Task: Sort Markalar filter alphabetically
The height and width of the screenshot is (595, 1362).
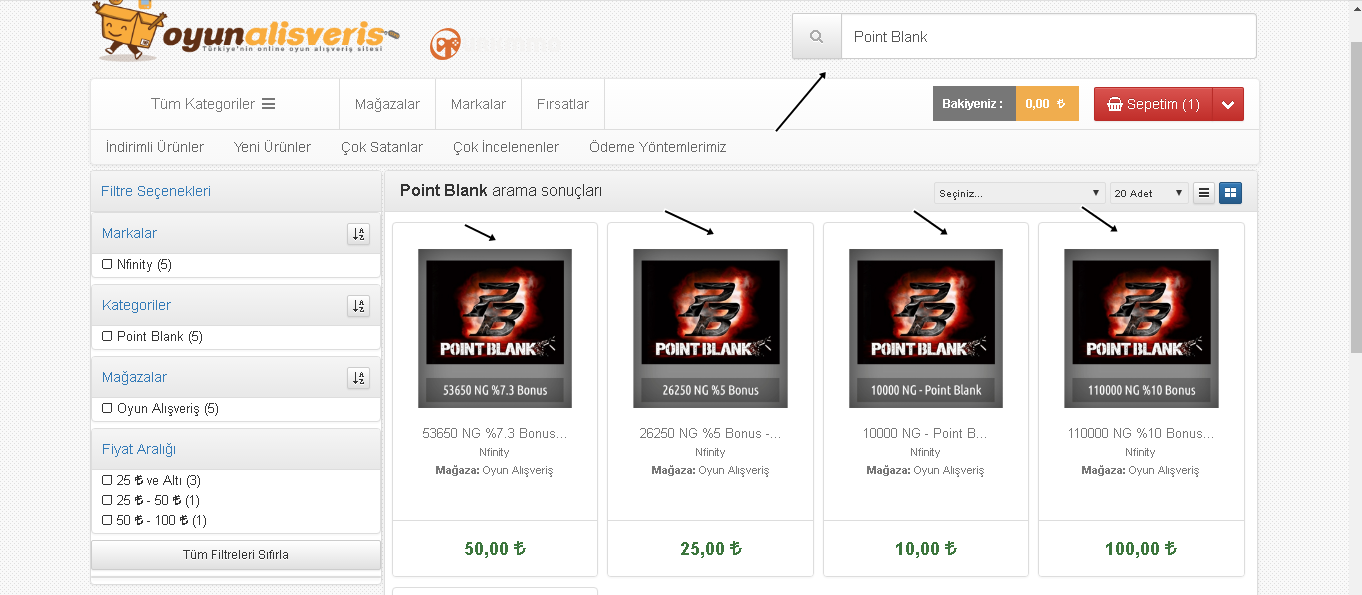Action: pyautogui.click(x=359, y=234)
